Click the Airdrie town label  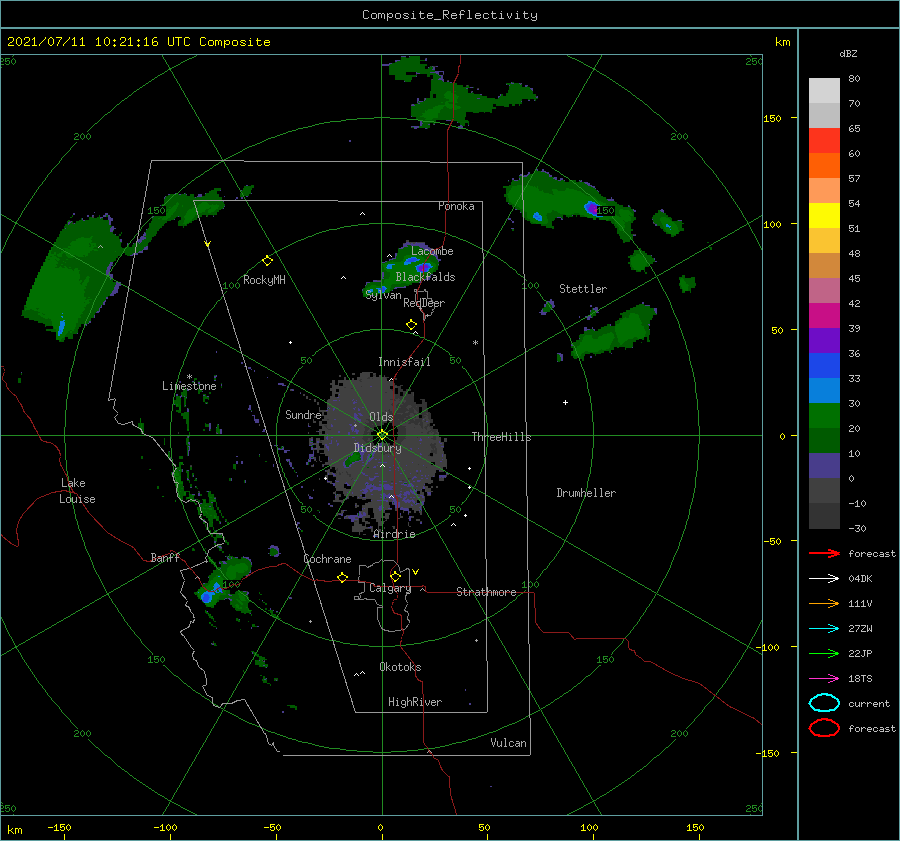click(x=394, y=534)
